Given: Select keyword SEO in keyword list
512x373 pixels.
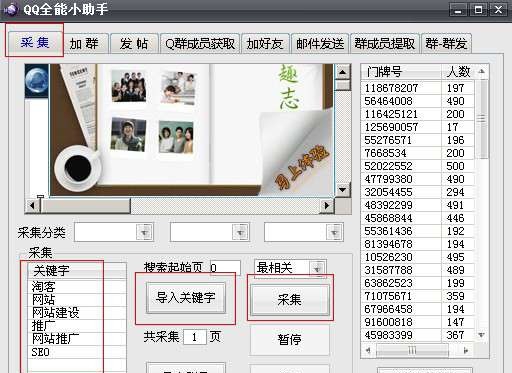Looking at the screenshot, I should [77, 352].
